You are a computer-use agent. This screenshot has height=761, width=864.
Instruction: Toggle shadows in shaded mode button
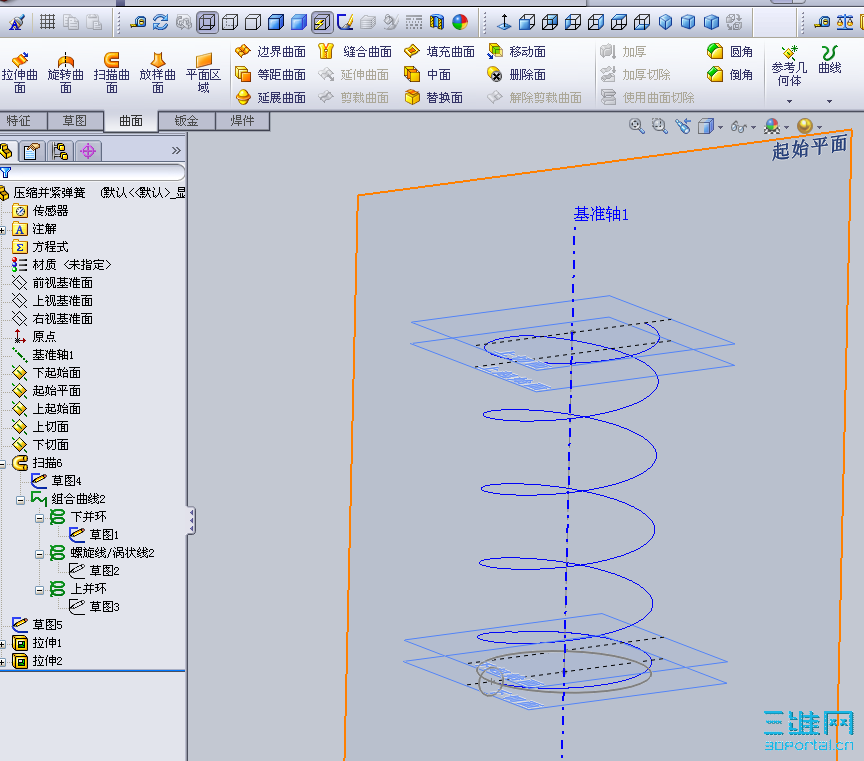[322, 23]
